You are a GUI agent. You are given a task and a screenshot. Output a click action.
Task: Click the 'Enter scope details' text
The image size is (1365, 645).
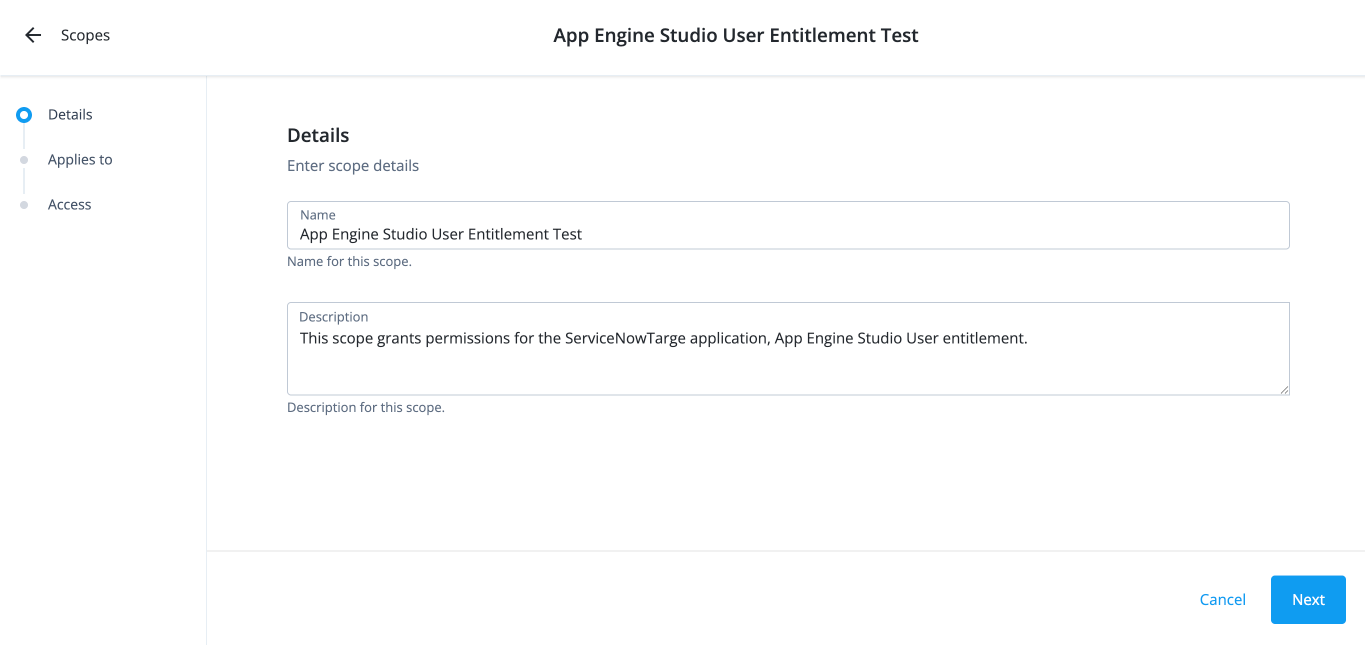[x=353, y=165]
